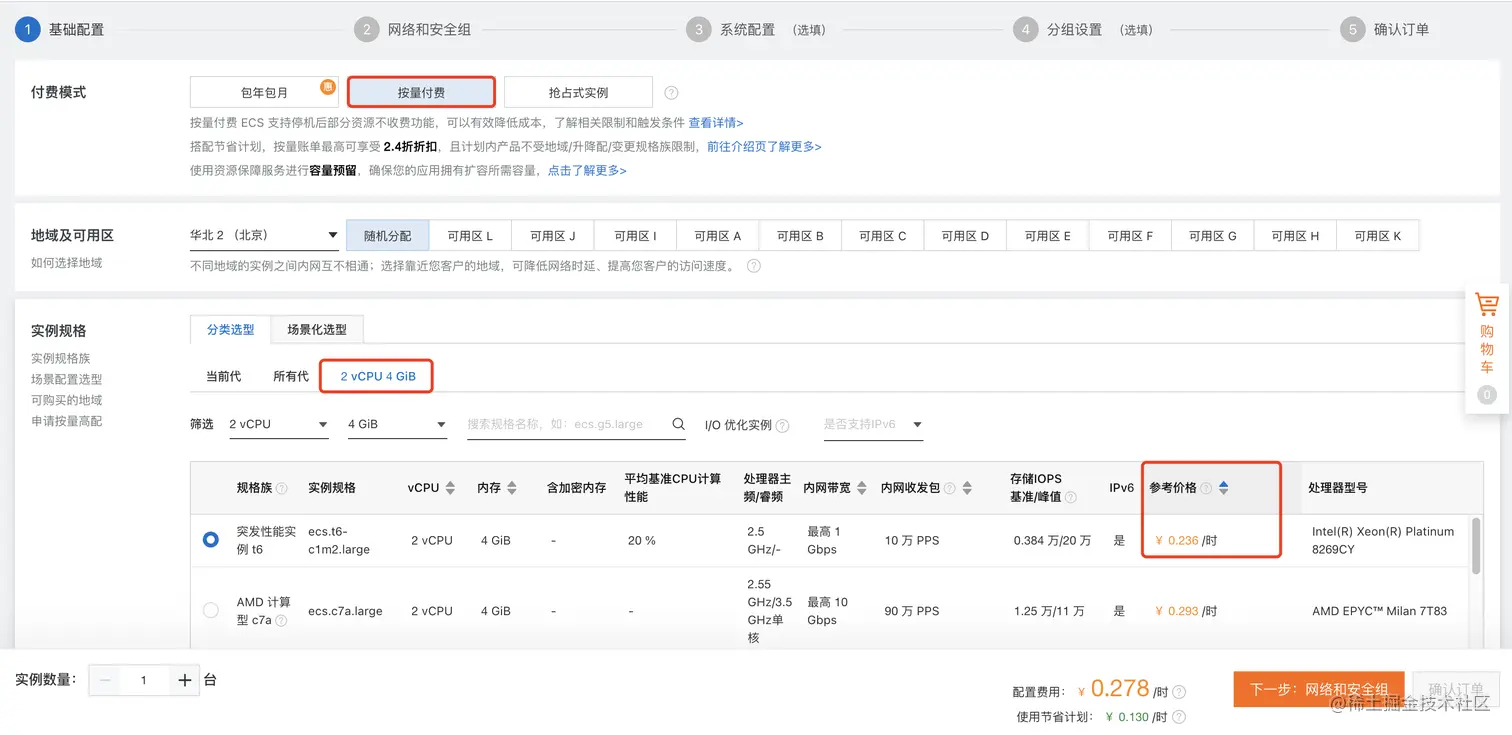Select 可用区 K

1378,236
